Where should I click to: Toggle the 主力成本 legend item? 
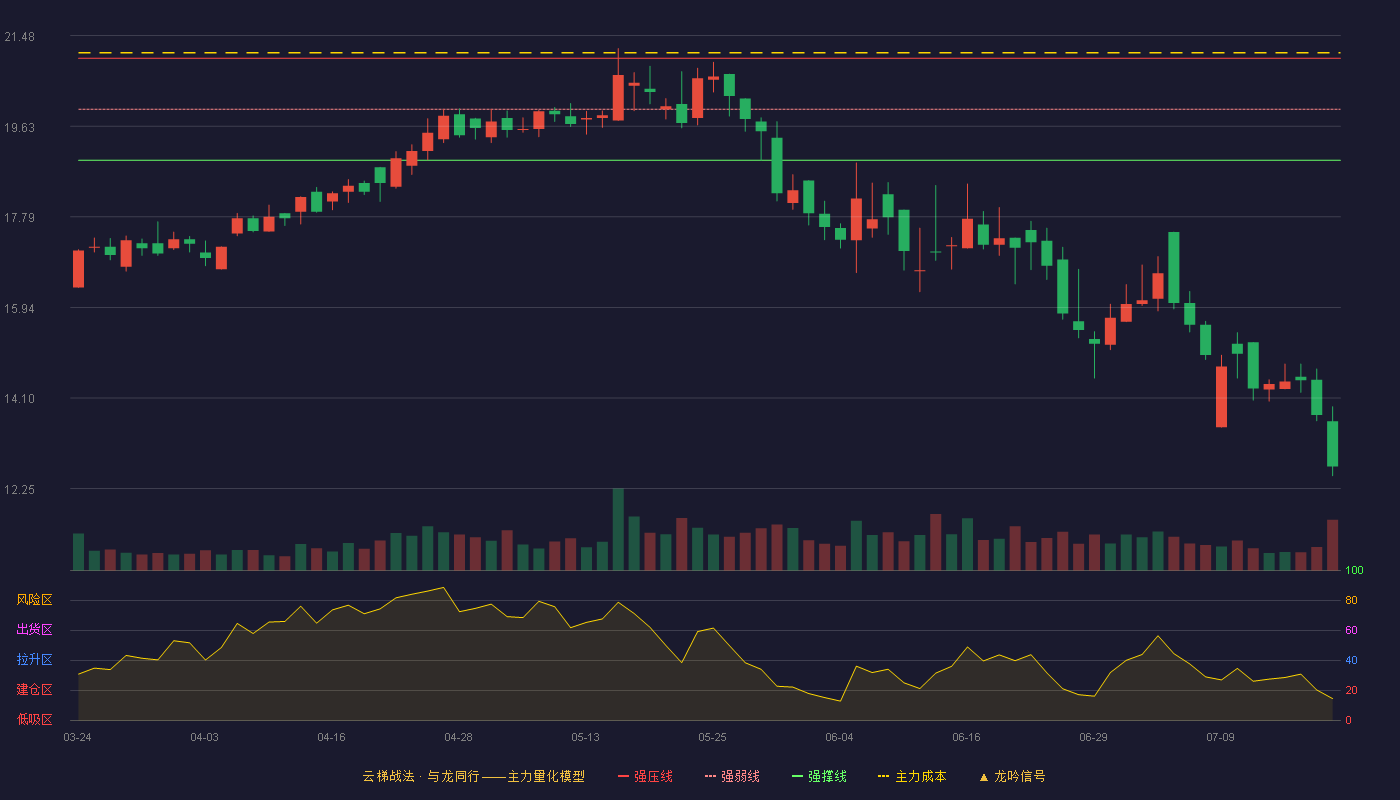point(912,776)
